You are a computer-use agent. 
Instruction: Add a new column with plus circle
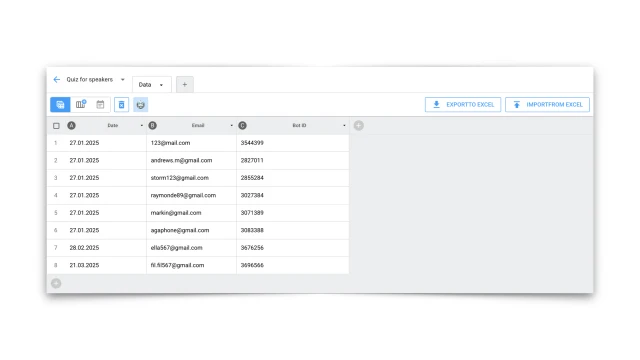358,126
